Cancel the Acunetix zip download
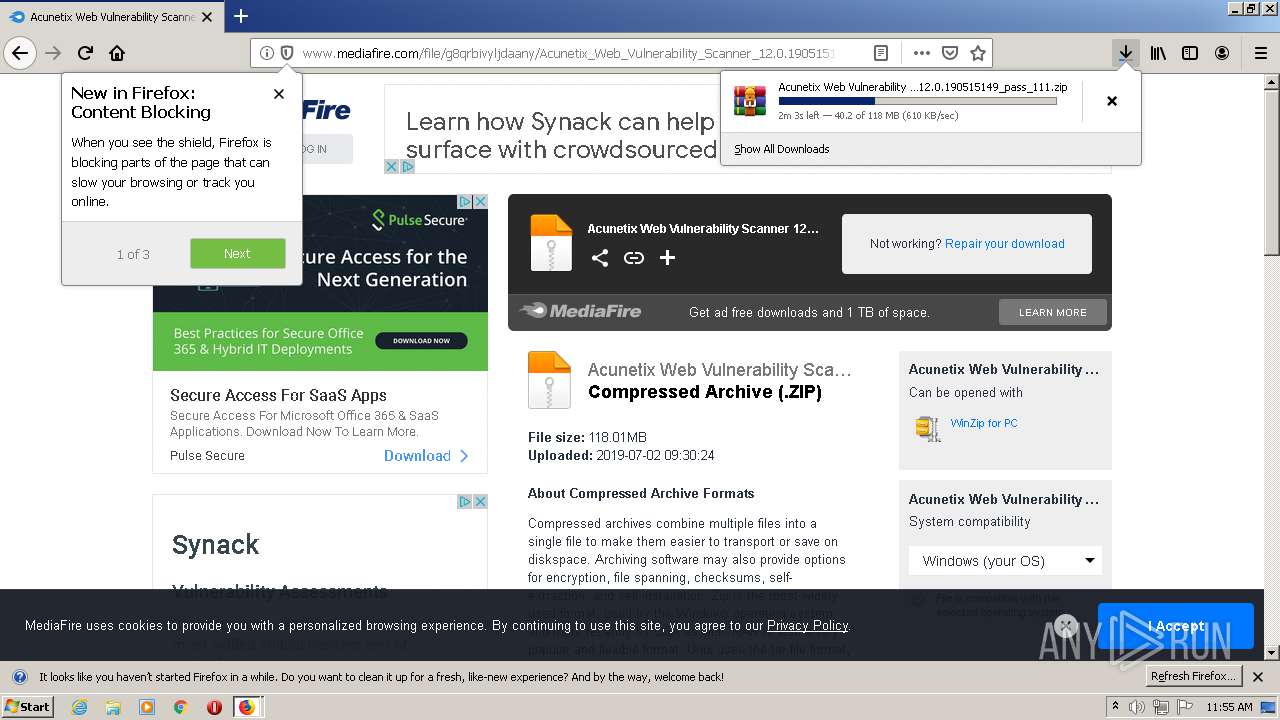The height and width of the screenshot is (720, 1280). [1112, 100]
